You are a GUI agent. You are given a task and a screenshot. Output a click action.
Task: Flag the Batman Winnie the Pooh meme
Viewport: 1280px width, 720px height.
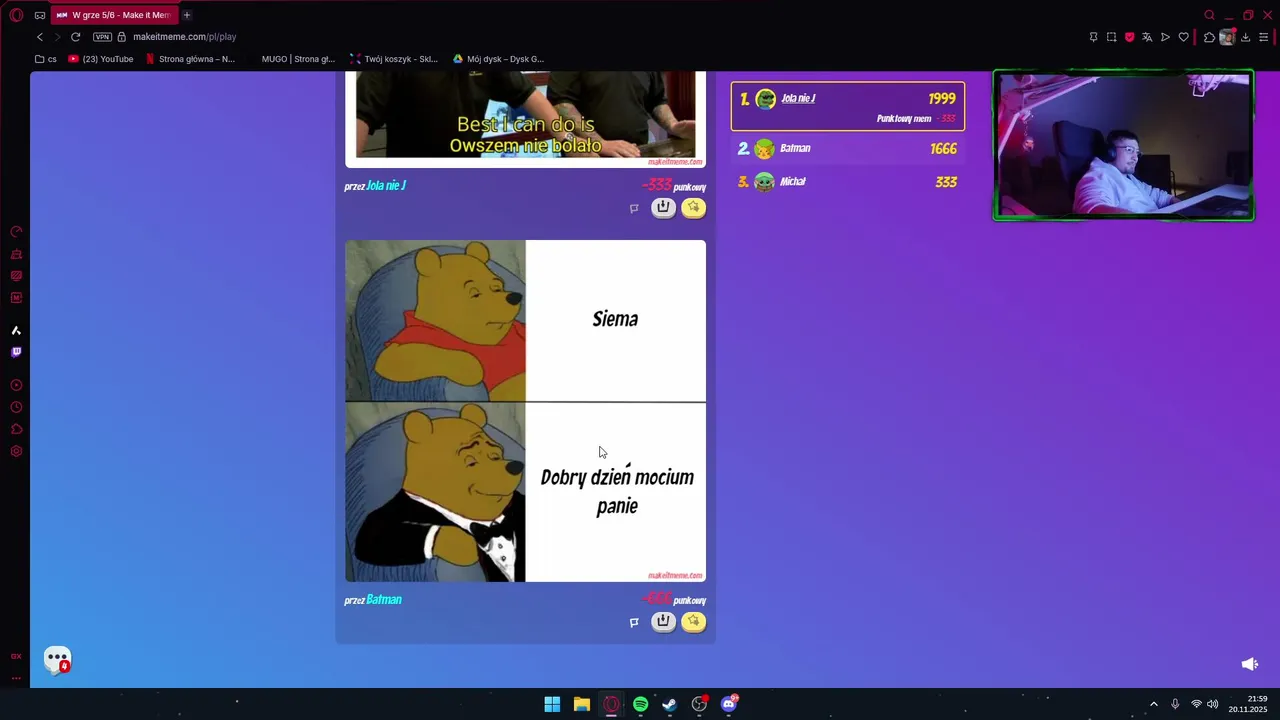pos(634,622)
